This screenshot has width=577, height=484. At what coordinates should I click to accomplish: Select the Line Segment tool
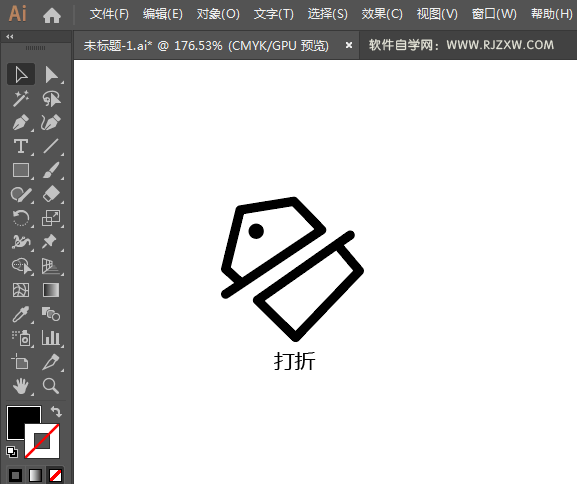(x=51, y=146)
